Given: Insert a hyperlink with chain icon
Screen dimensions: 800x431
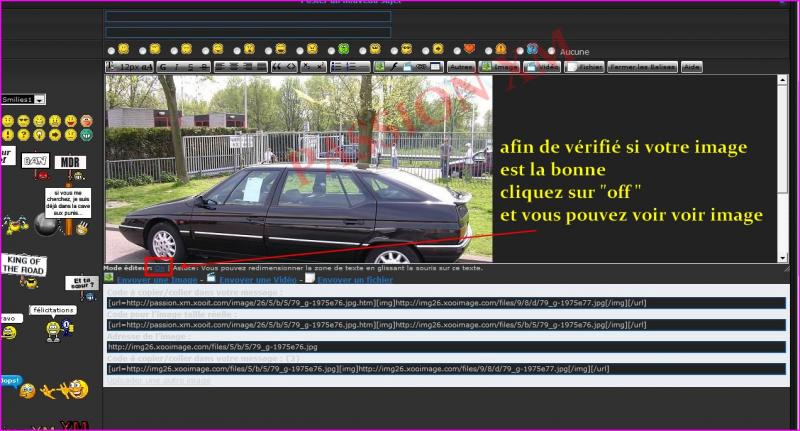Looking at the screenshot, I should tap(421, 67).
